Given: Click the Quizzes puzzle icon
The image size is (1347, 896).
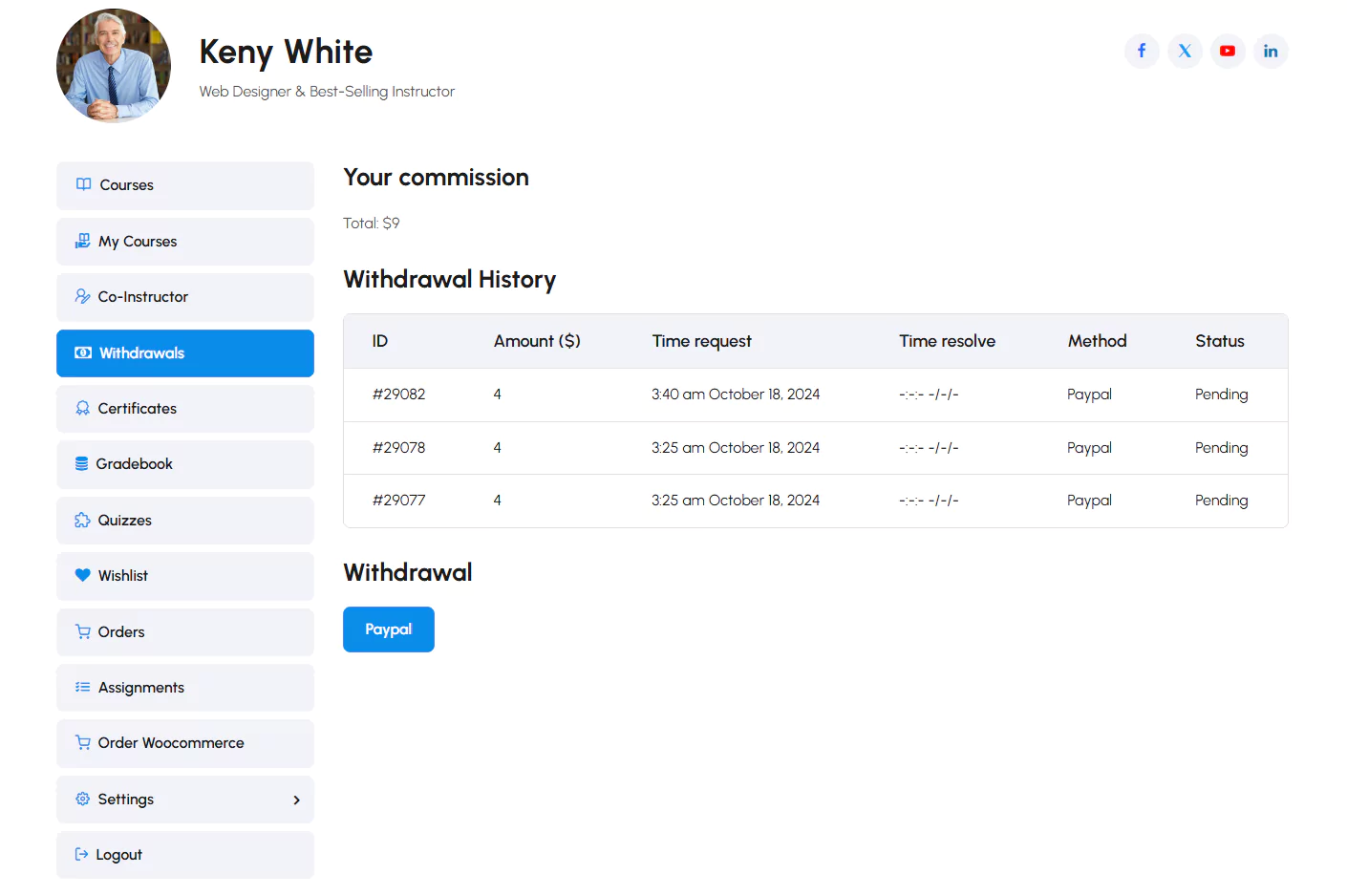Looking at the screenshot, I should pyautogui.click(x=83, y=520).
